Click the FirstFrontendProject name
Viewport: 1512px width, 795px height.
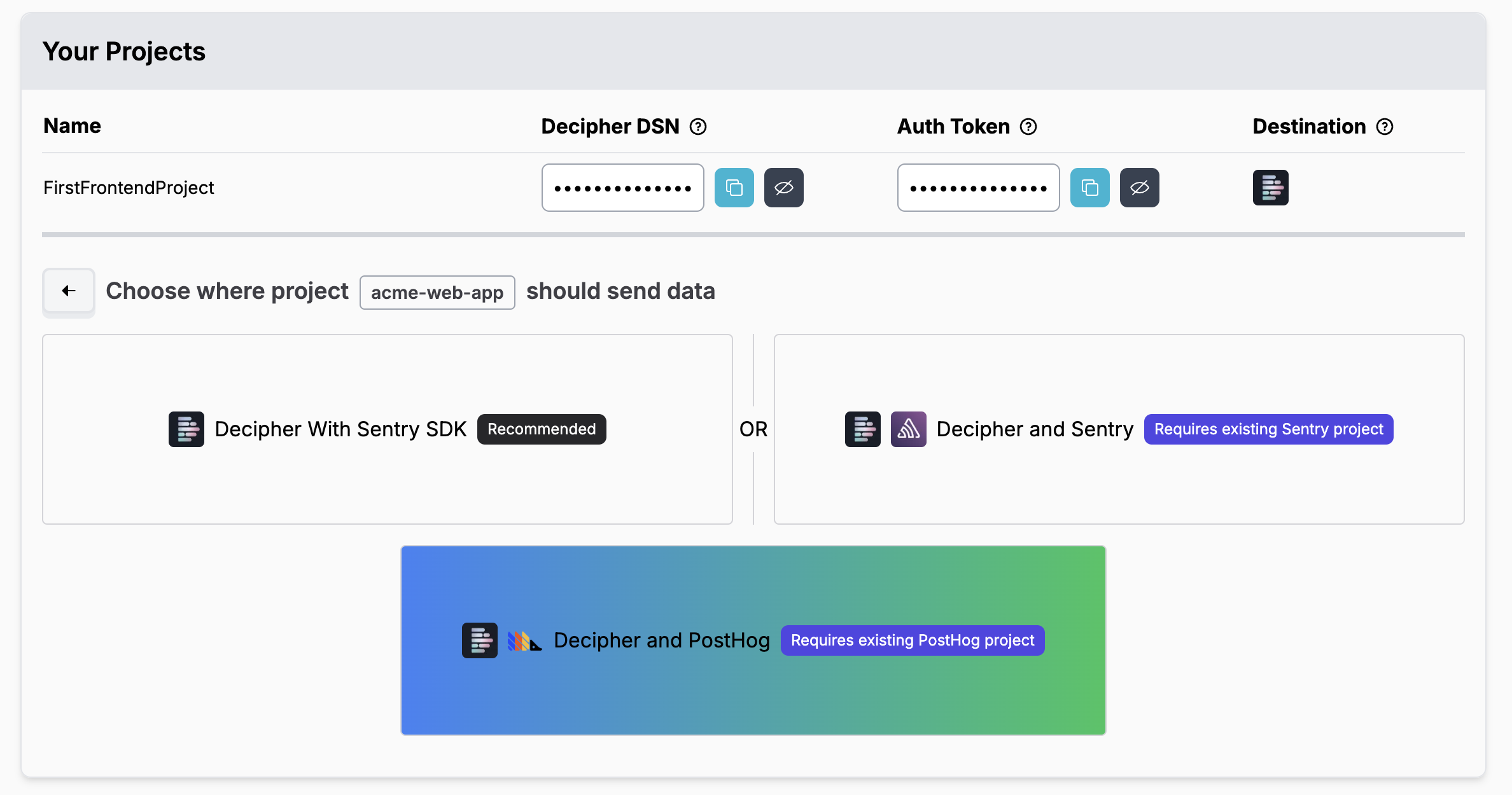(x=129, y=188)
